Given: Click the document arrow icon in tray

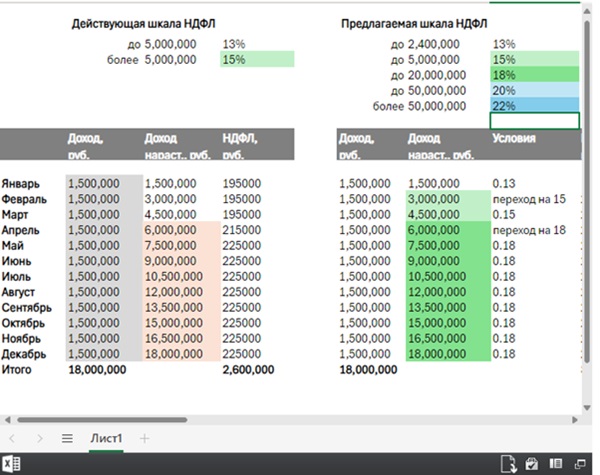Looking at the screenshot, I should click(508, 463).
